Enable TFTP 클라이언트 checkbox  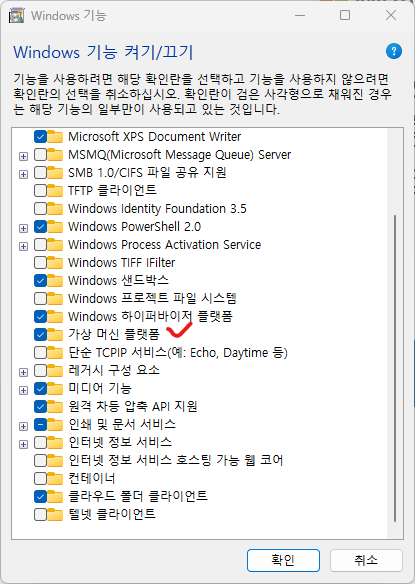point(40,190)
